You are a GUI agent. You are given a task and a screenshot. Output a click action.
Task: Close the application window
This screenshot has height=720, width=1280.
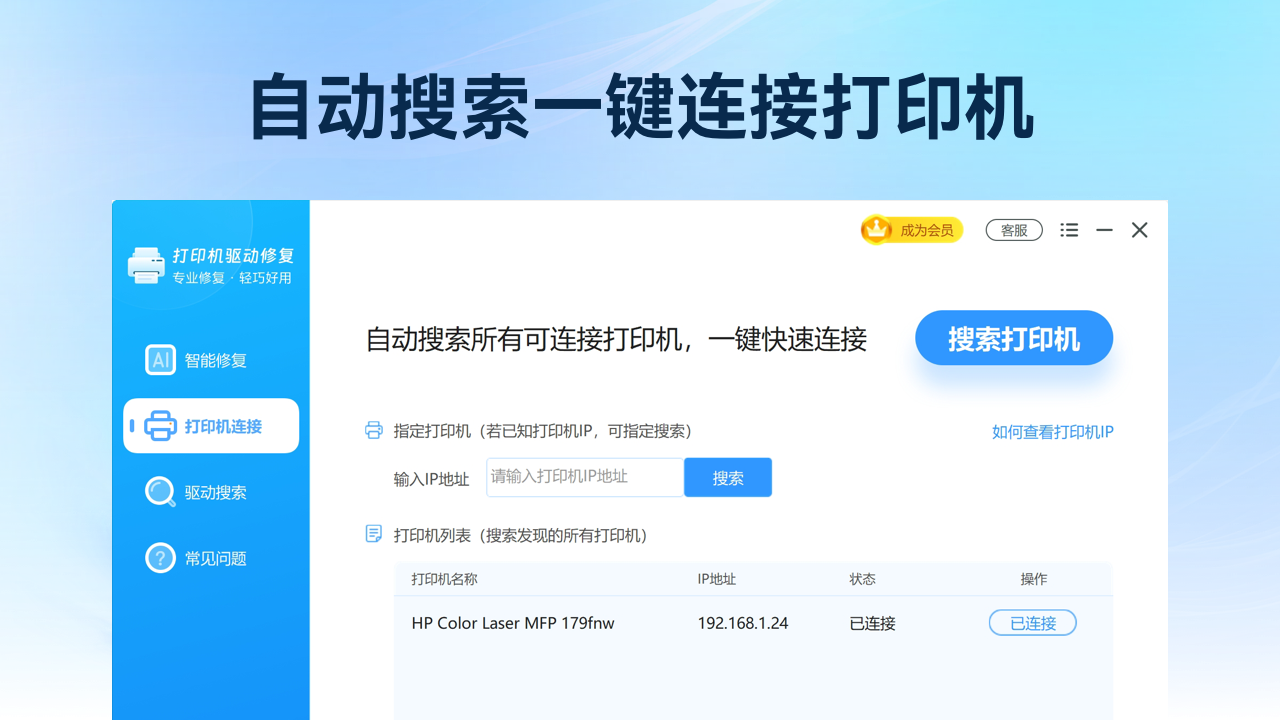point(1139,230)
